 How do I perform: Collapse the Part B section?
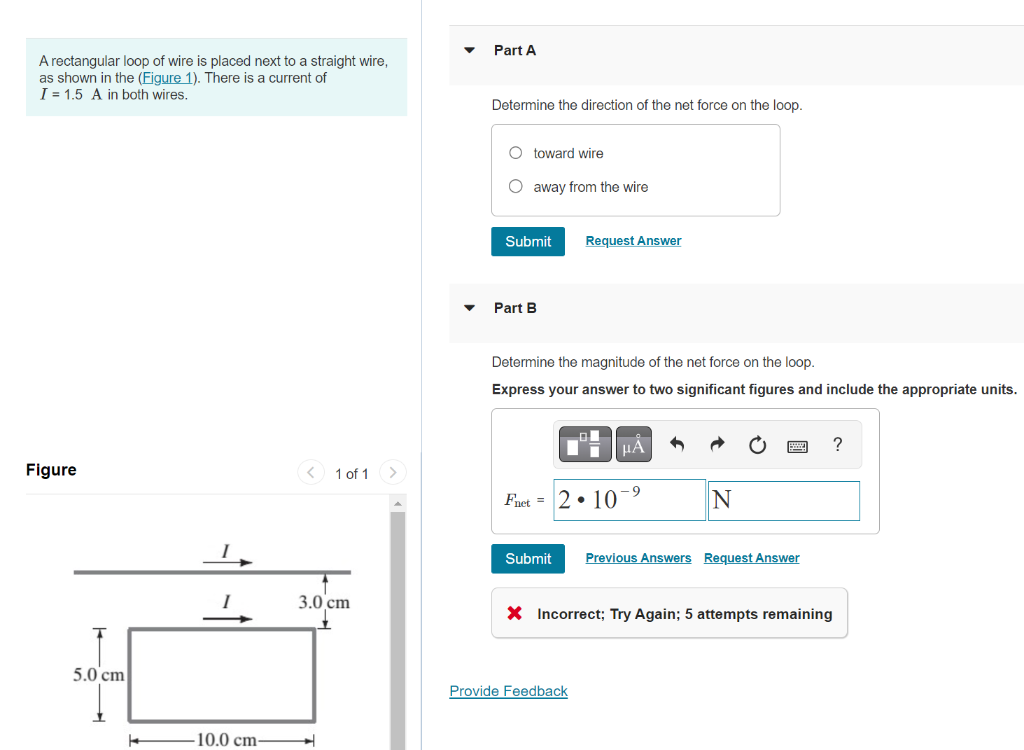pos(469,308)
